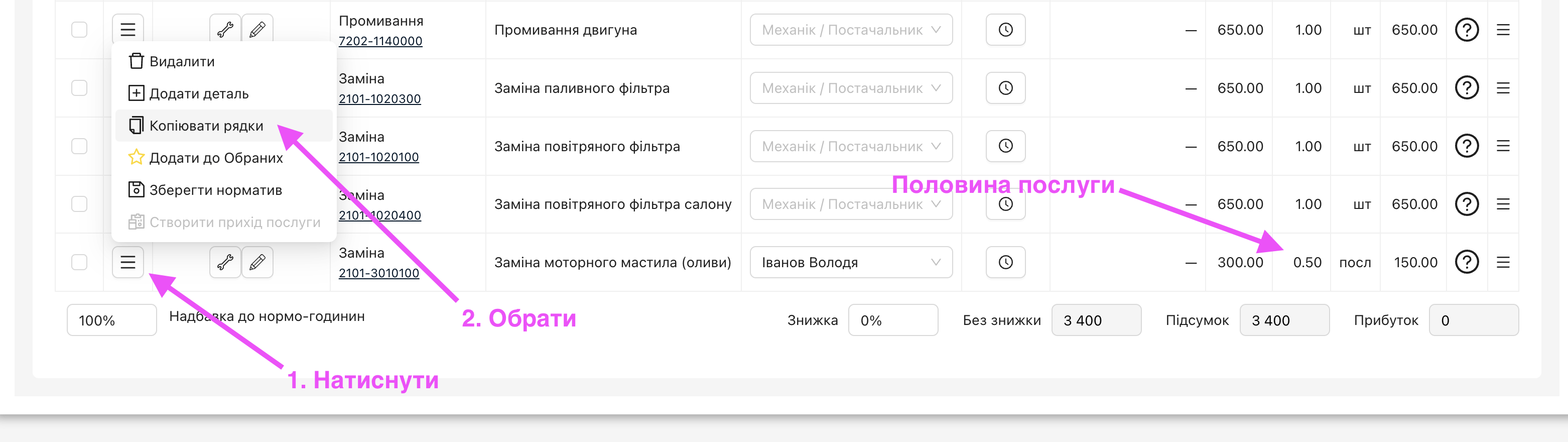The image size is (1568, 442).
Task: Check the box for Заміна моторного мастила row
Action: (79, 262)
